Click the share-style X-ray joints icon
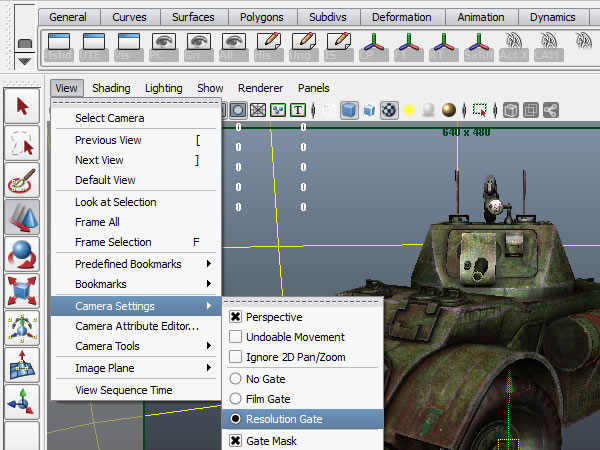Screen dimensions: 600x450 coord(551,111)
